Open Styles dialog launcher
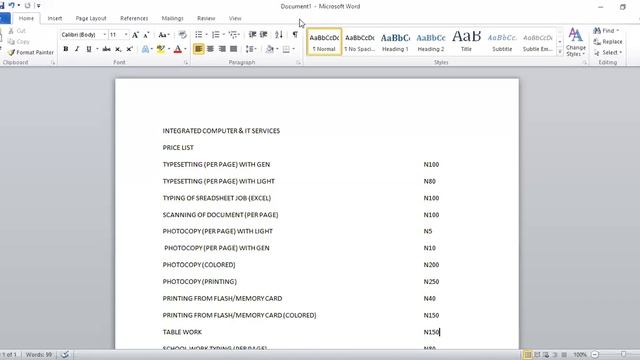Screen dimensions: 640x360 584,63
